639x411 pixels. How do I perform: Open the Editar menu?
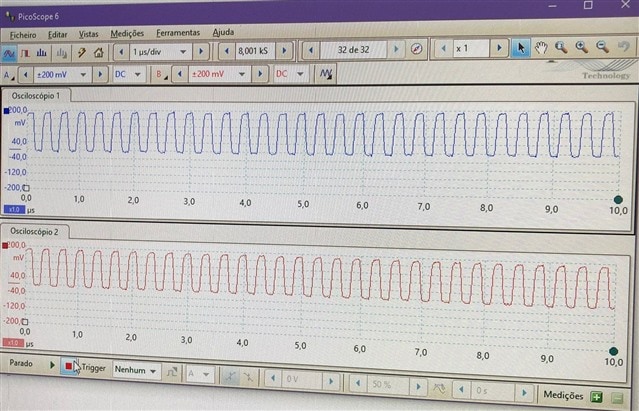pyautogui.click(x=57, y=35)
